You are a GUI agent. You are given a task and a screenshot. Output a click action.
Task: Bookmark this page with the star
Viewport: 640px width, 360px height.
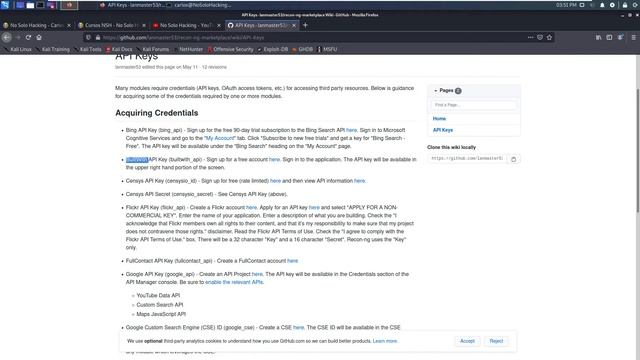(x=549, y=37)
